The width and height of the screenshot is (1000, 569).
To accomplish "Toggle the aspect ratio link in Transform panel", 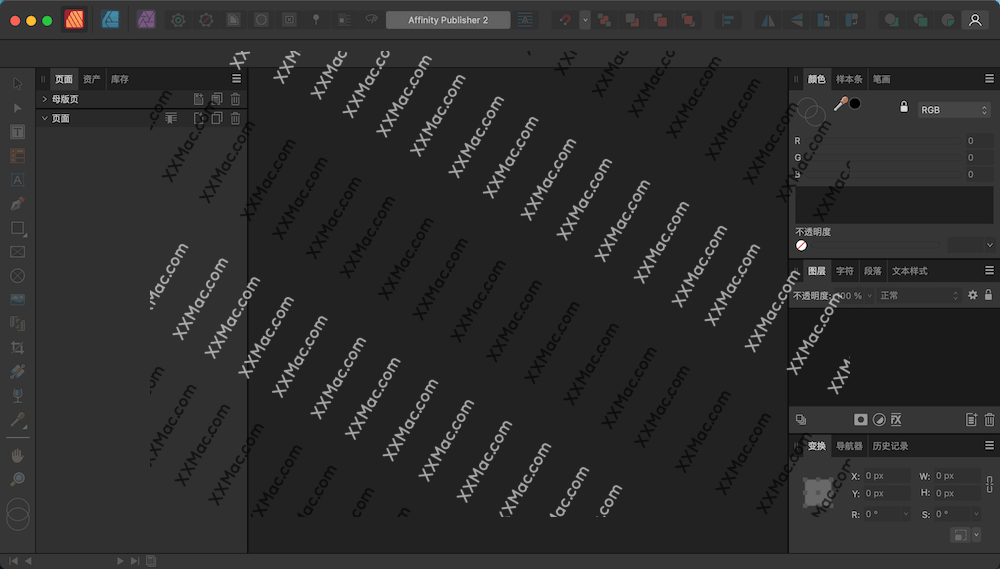I will 989,484.
